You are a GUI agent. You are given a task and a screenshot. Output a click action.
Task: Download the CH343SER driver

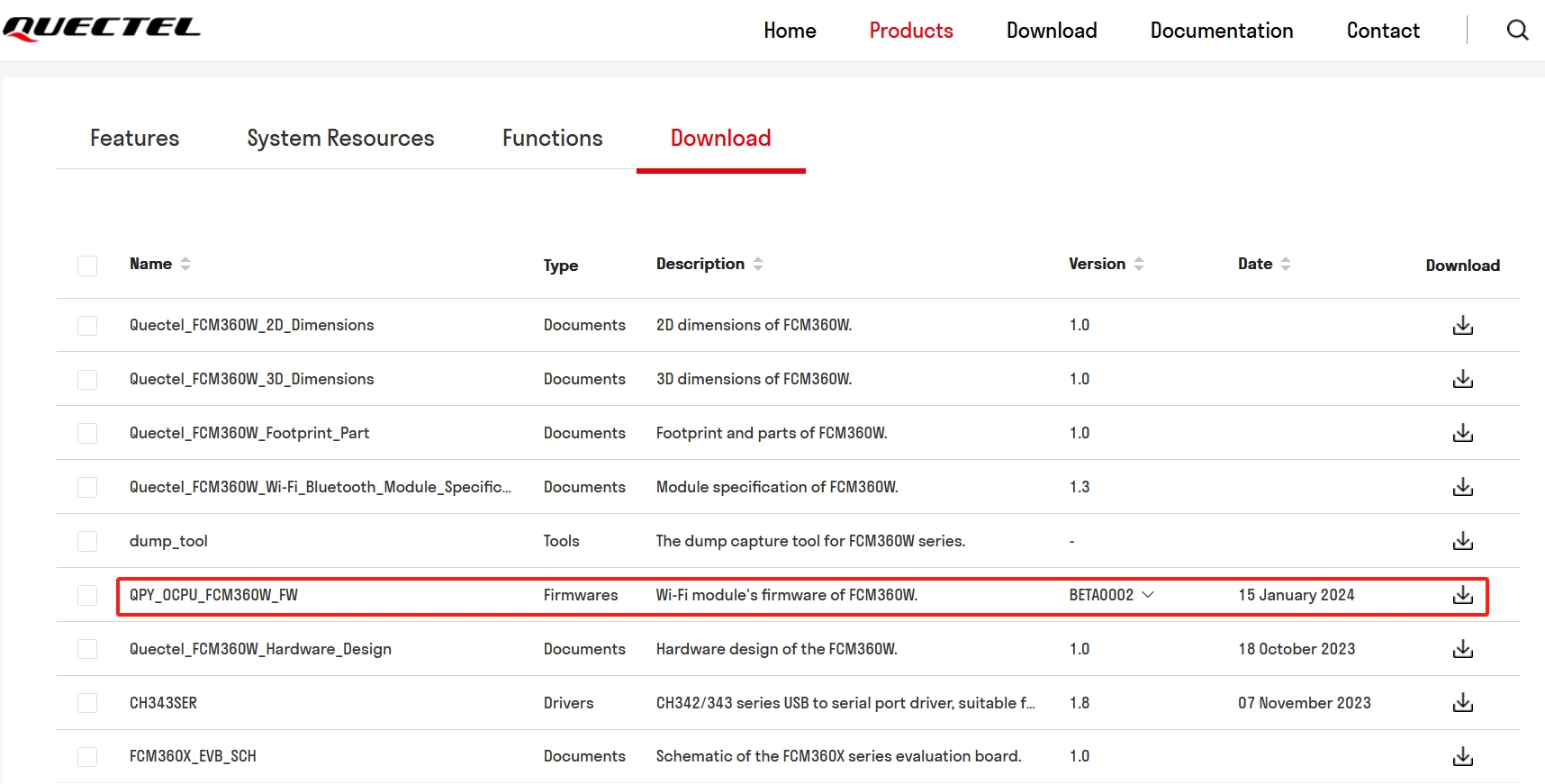click(1463, 702)
